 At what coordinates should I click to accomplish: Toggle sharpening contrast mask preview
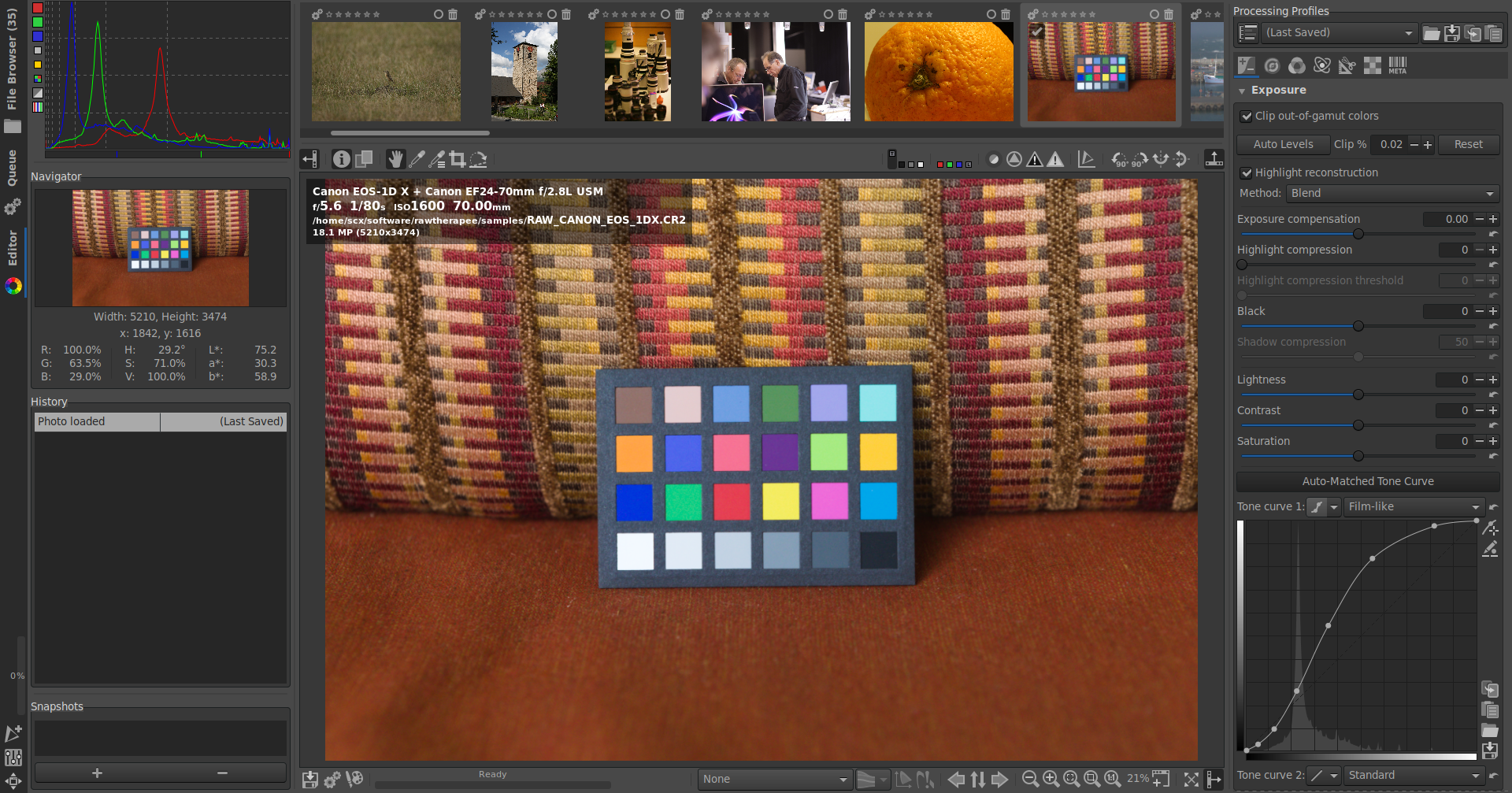tap(994, 159)
